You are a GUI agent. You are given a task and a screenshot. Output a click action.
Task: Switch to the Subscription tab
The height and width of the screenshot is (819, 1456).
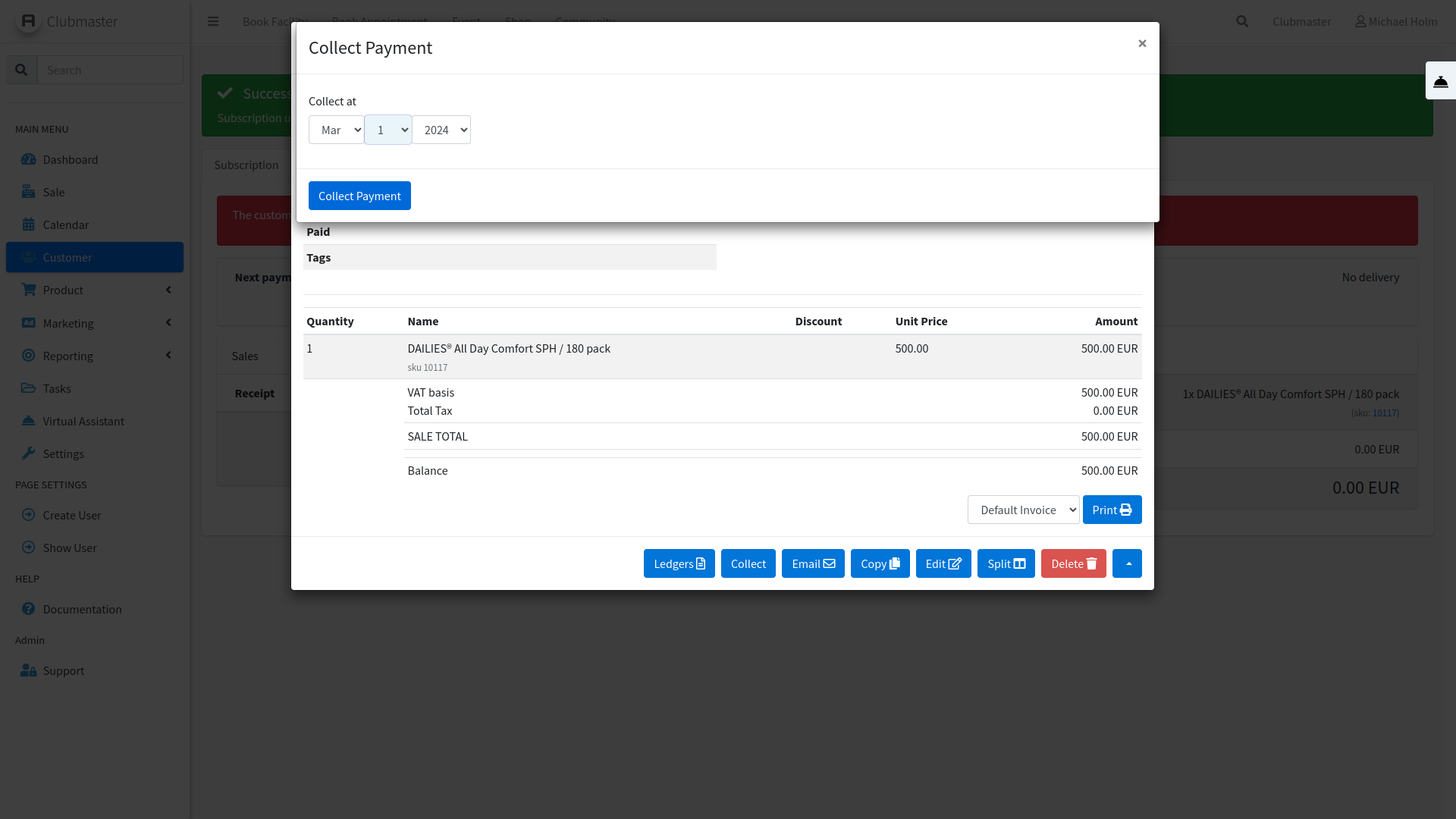(246, 165)
